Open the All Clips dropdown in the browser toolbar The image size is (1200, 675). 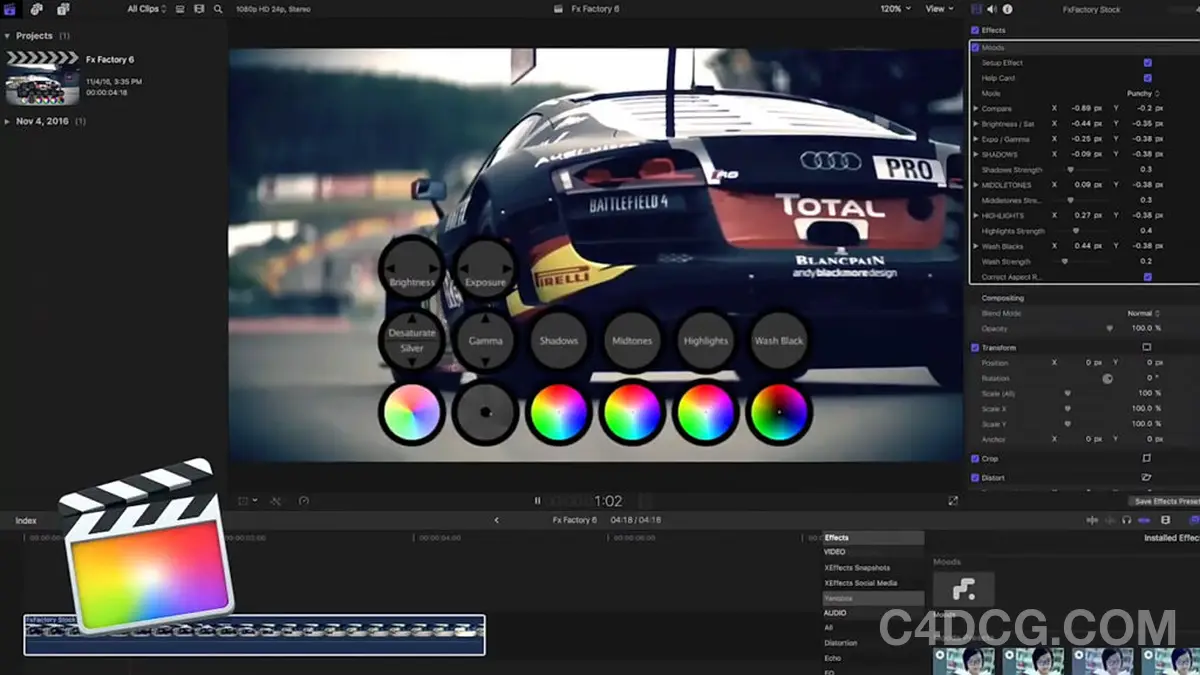(143, 9)
